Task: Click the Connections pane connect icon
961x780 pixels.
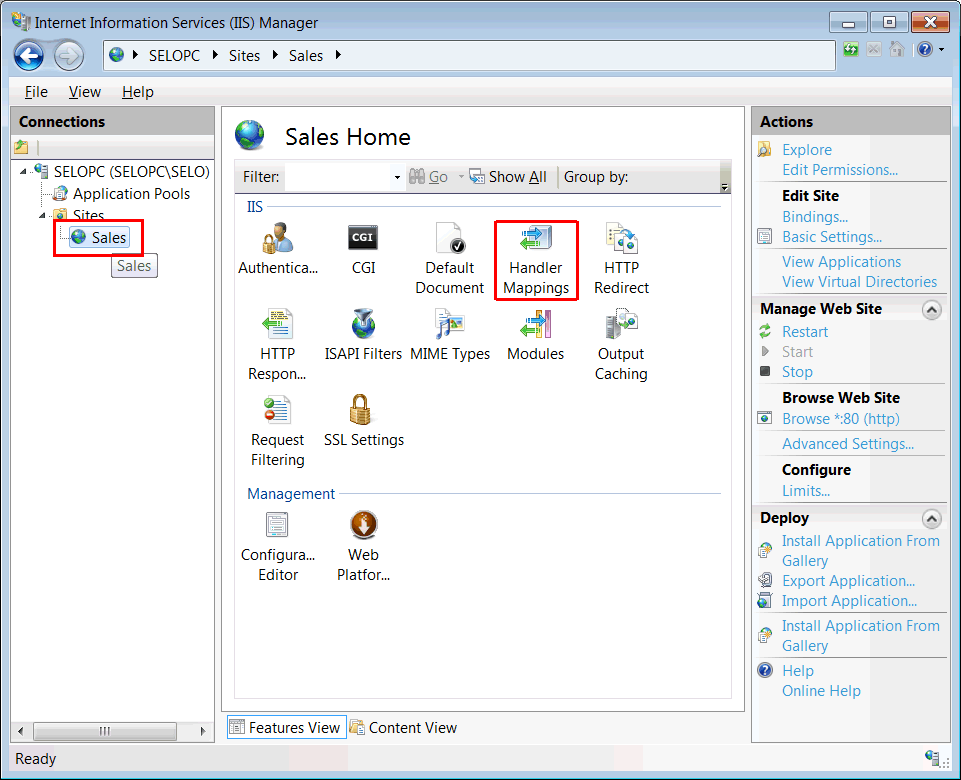Action: click(x=21, y=147)
